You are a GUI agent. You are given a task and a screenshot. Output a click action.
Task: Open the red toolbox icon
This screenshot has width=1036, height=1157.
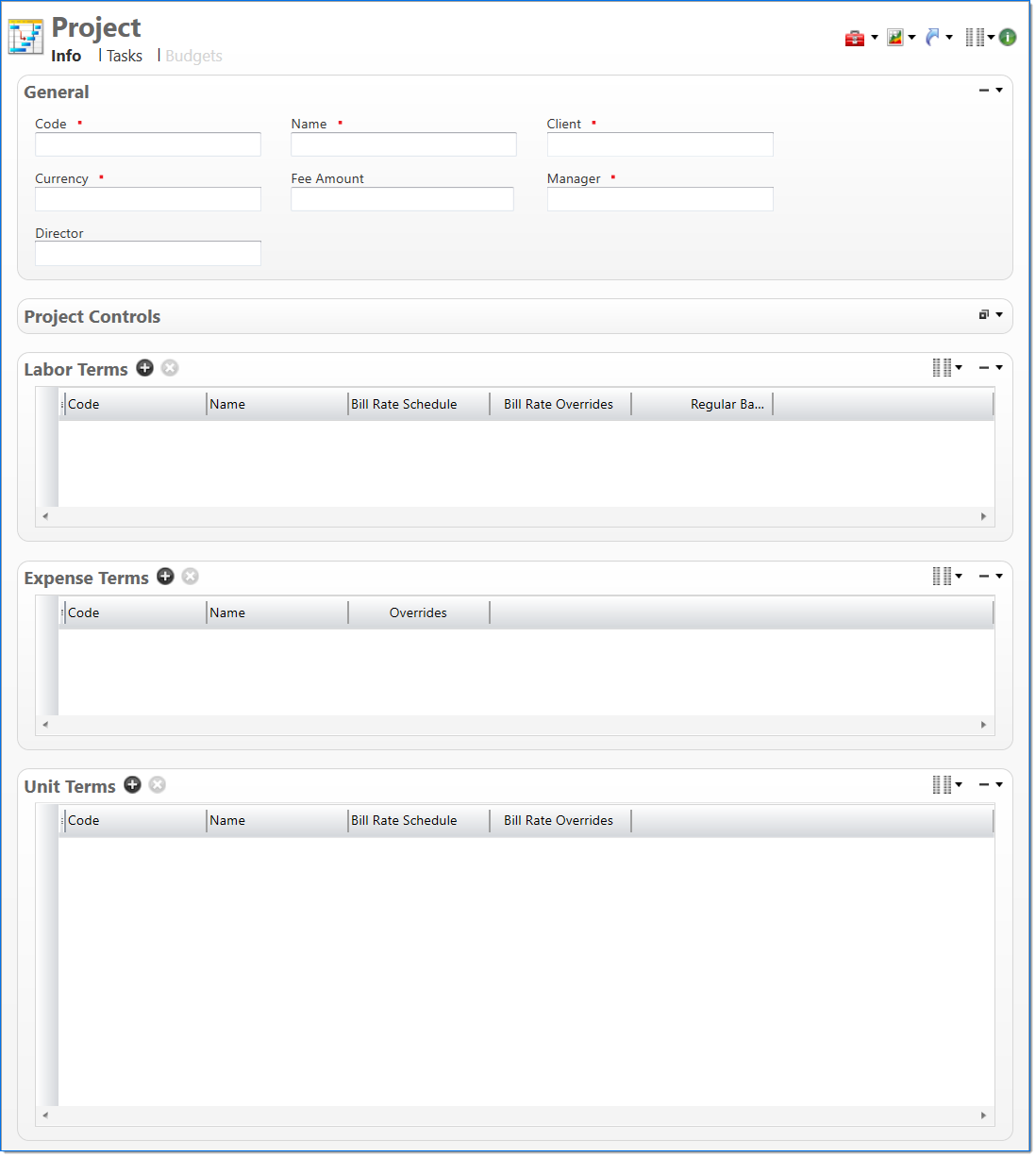[x=855, y=38]
